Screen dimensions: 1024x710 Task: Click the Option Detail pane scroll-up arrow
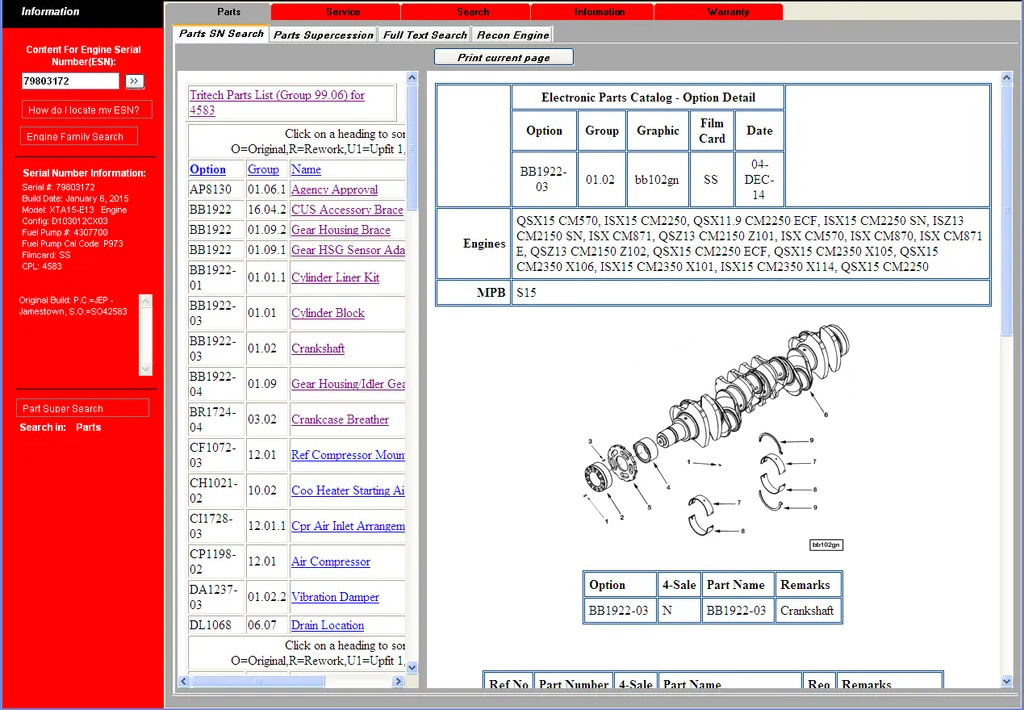coord(1006,78)
